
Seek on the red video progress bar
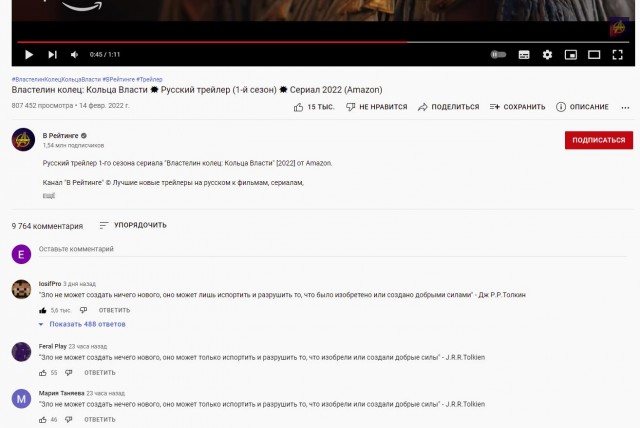tap(322, 42)
